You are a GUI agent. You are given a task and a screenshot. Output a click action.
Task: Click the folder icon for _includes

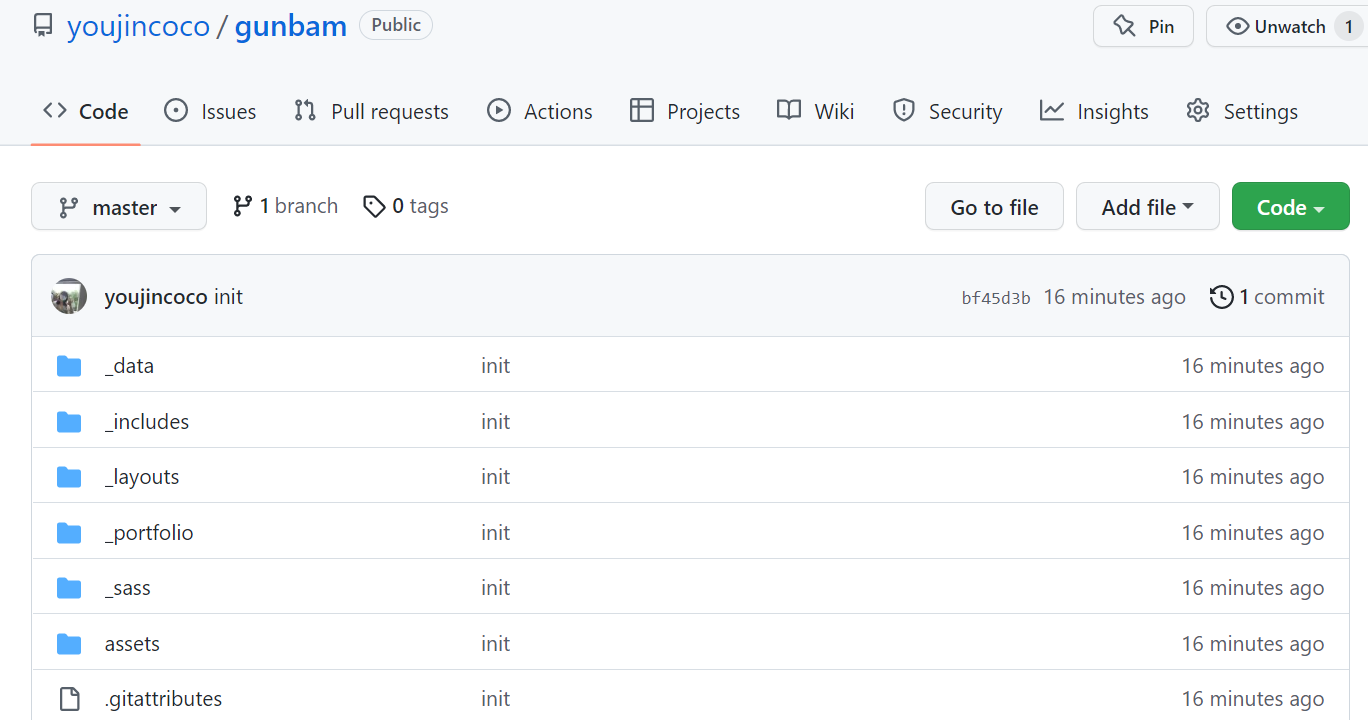coord(69,422)
